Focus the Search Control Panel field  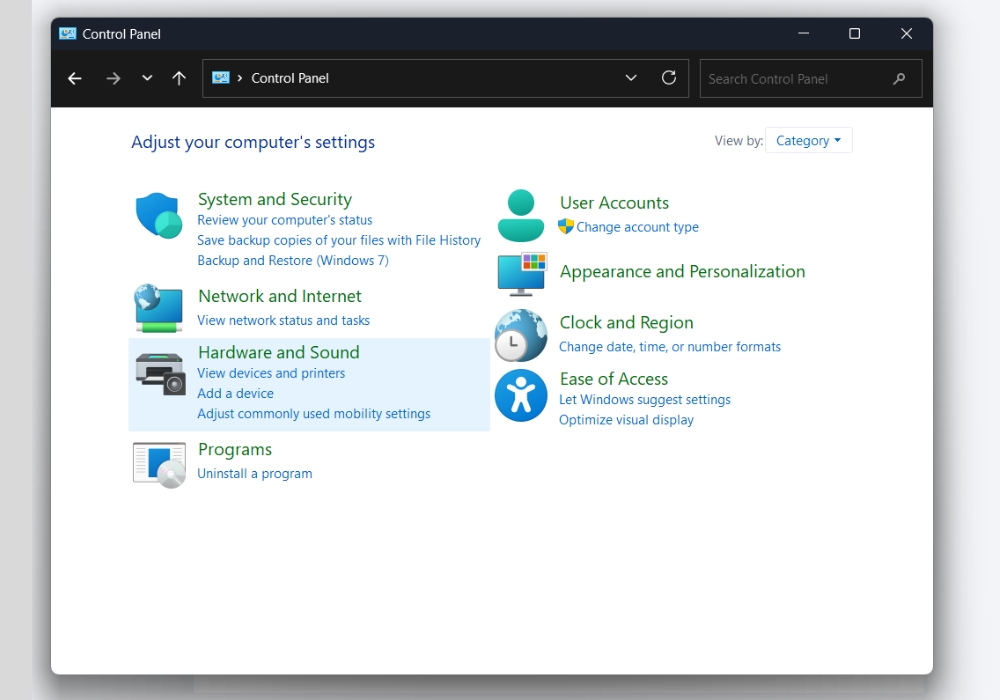pyautogui.click(x=811, y=78)
